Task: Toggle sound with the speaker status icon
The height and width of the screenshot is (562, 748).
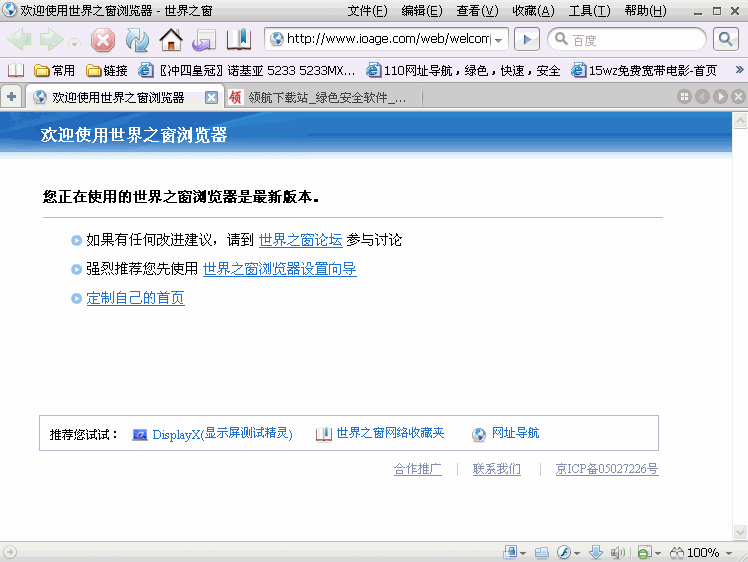Action: click(618, 552)
